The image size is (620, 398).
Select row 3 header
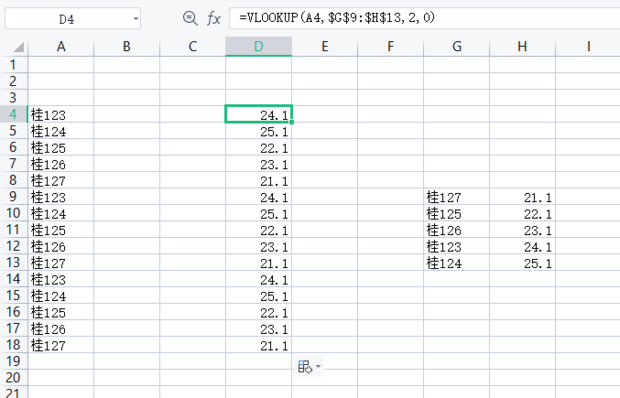pos(13,98)
